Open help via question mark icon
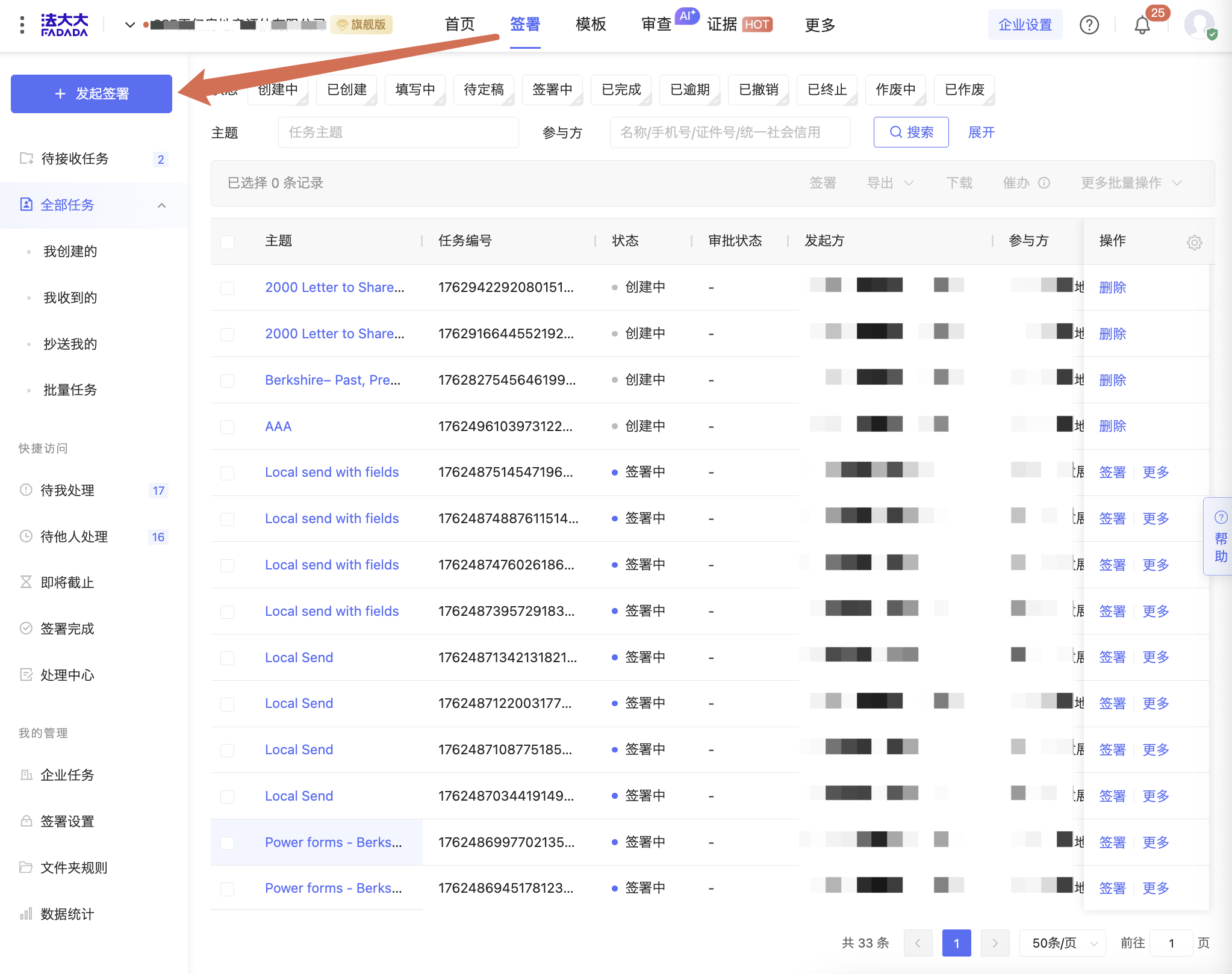 1089,25
